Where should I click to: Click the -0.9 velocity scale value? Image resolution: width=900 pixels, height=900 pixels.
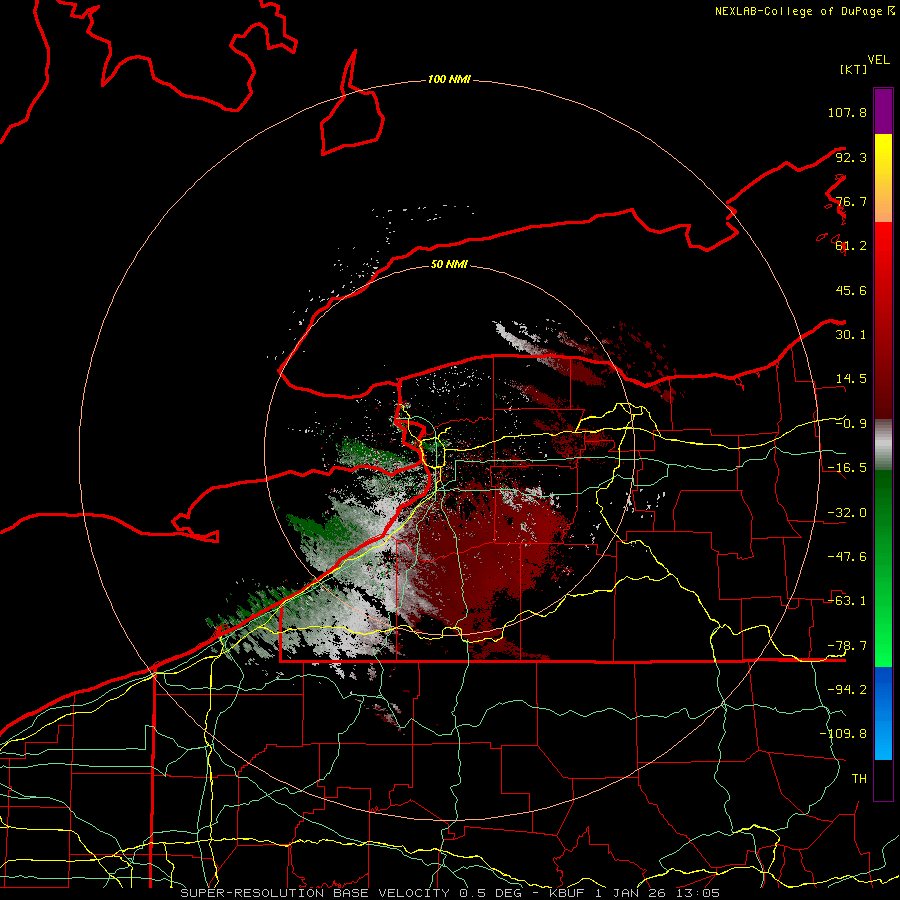(x=851, y=424)
